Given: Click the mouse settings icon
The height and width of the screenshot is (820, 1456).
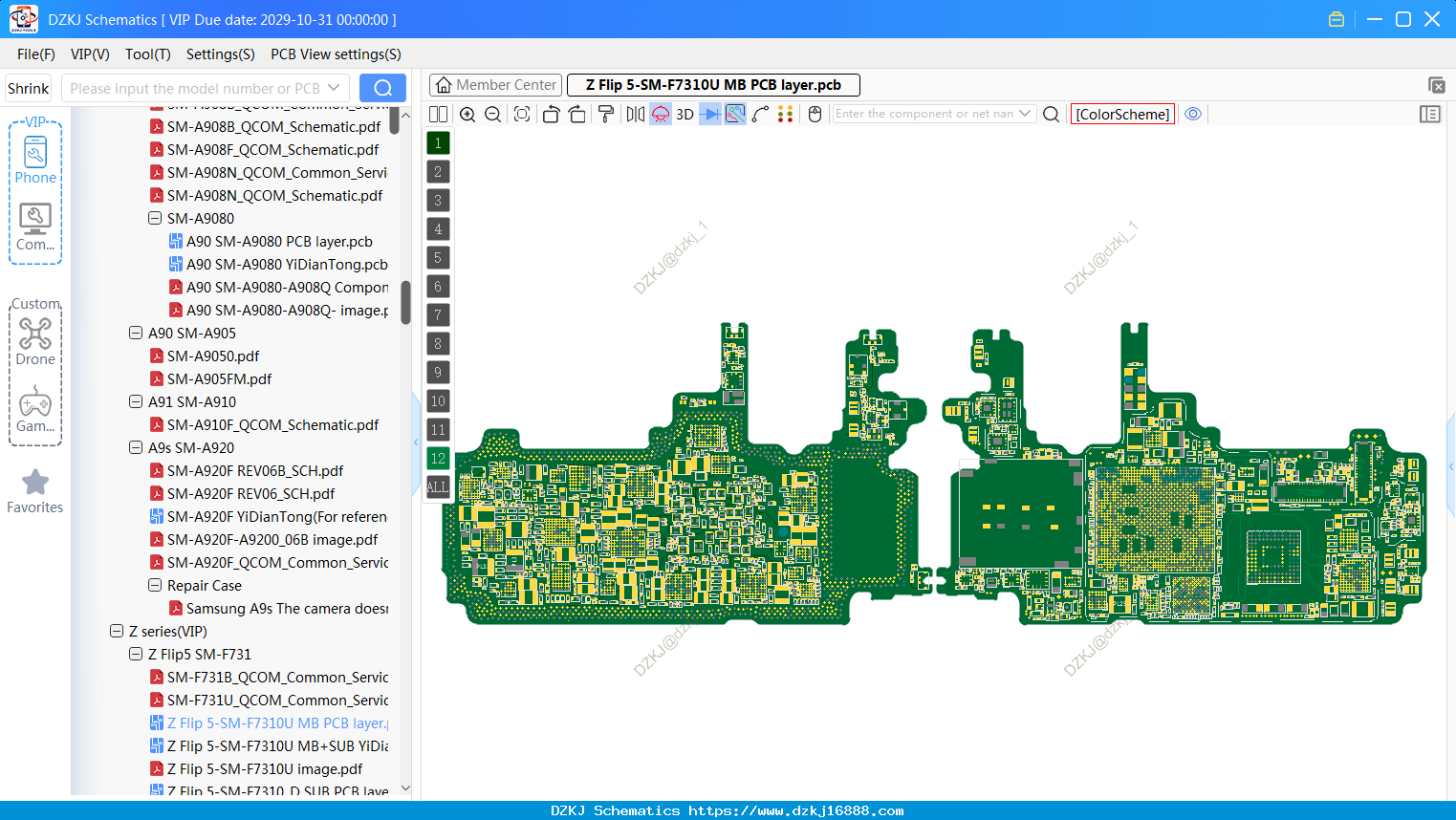Looking at the screenshot, I should 815,114.
